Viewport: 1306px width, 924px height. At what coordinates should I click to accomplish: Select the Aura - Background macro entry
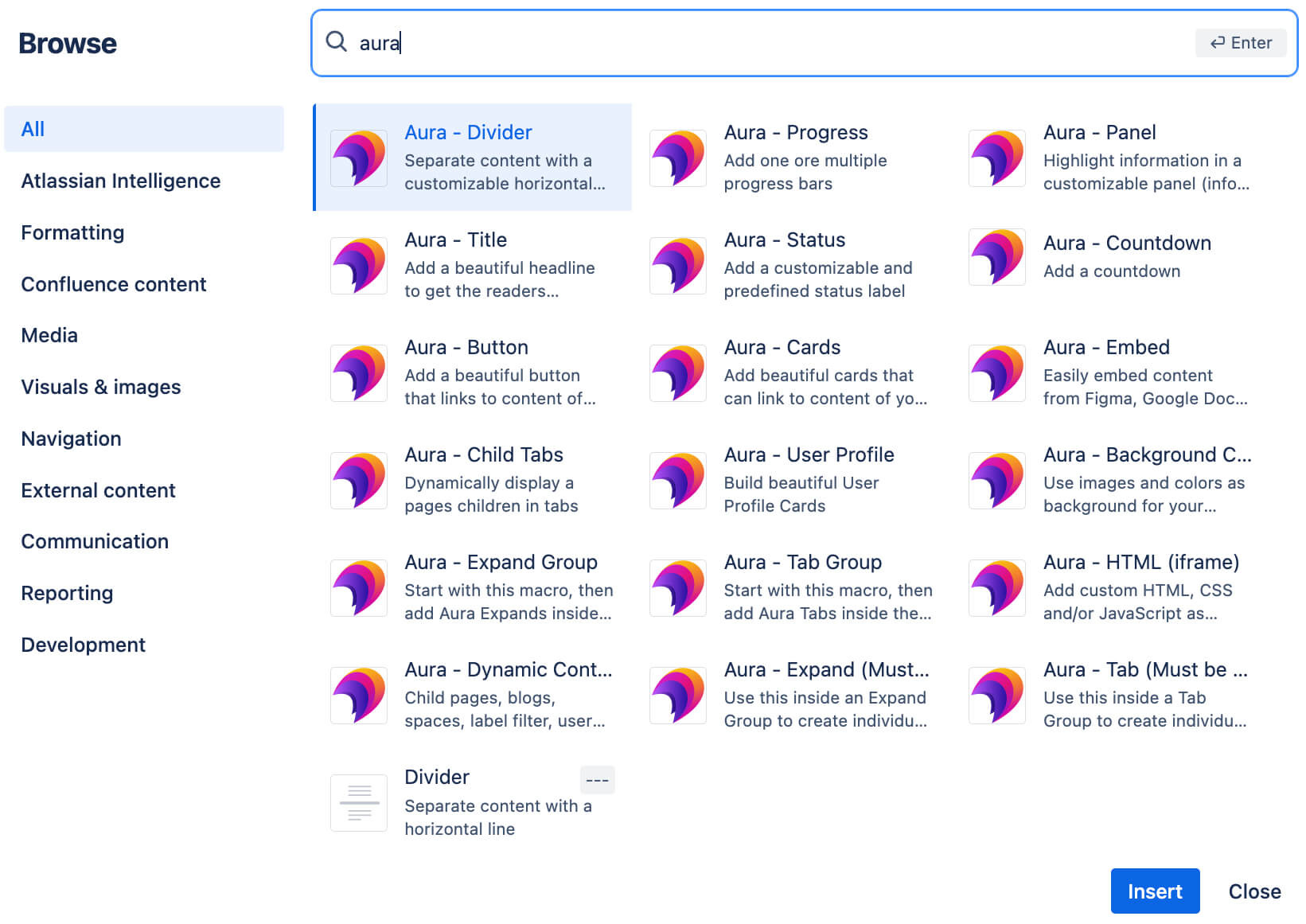pos(1147,454)
